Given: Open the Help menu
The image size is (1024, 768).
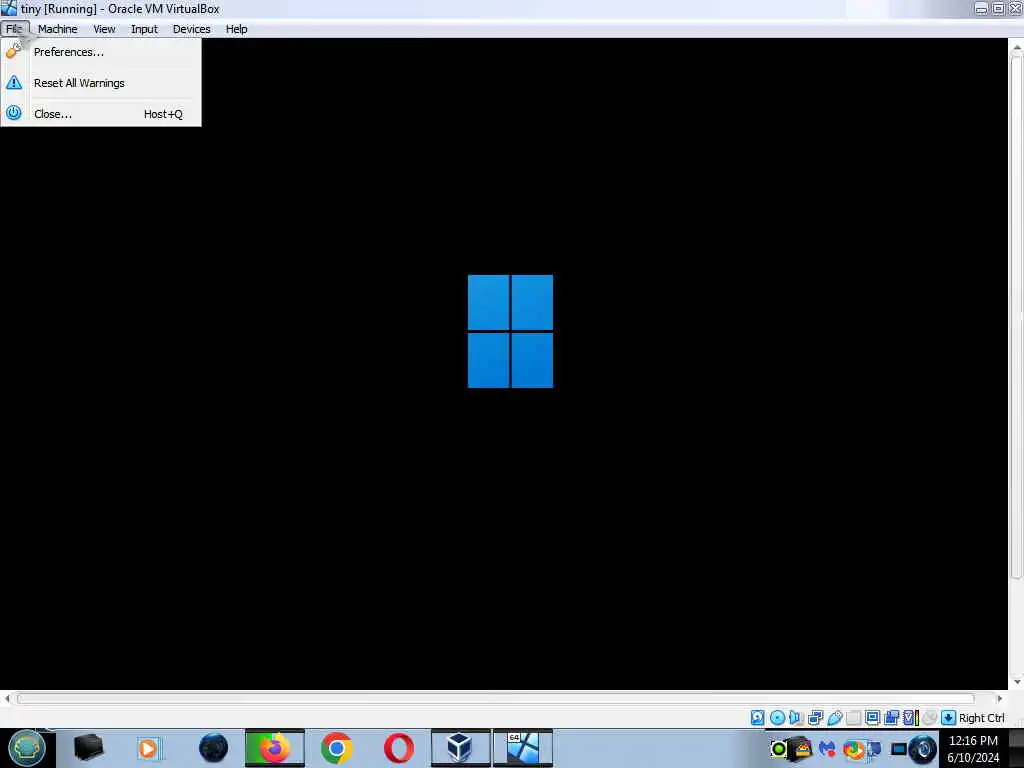Looking at the screenshot, I should pos(236,29).
